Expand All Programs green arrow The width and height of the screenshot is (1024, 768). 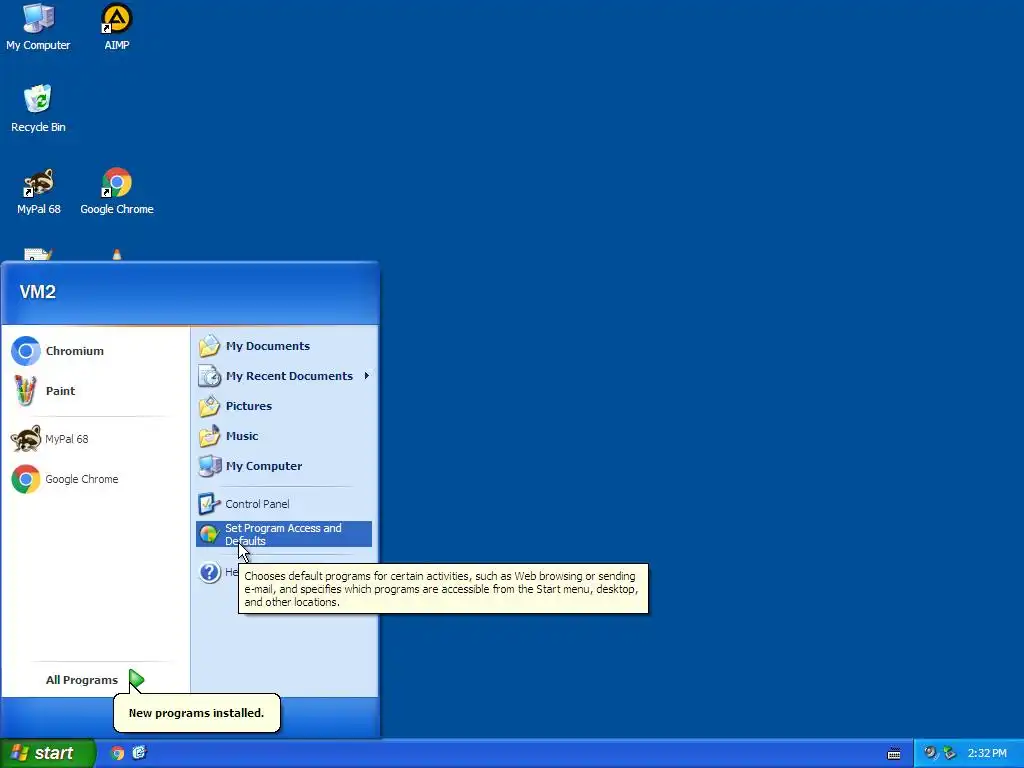pos(136,680)
